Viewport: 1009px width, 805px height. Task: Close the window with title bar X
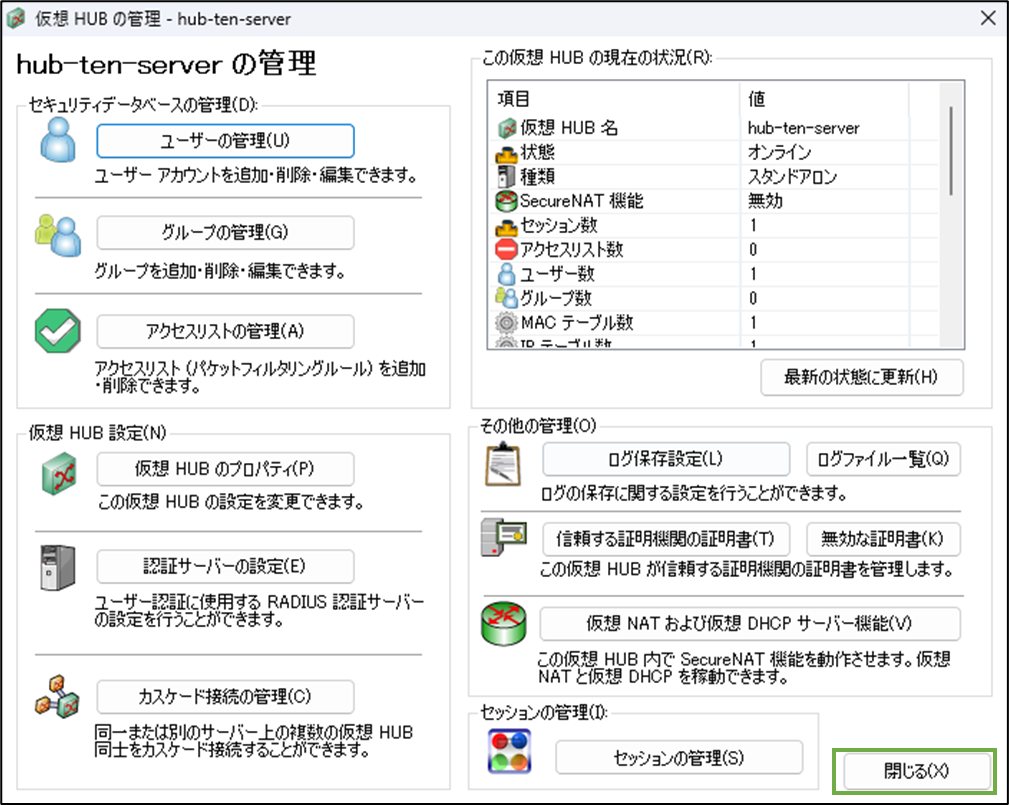tap(988, 18)
